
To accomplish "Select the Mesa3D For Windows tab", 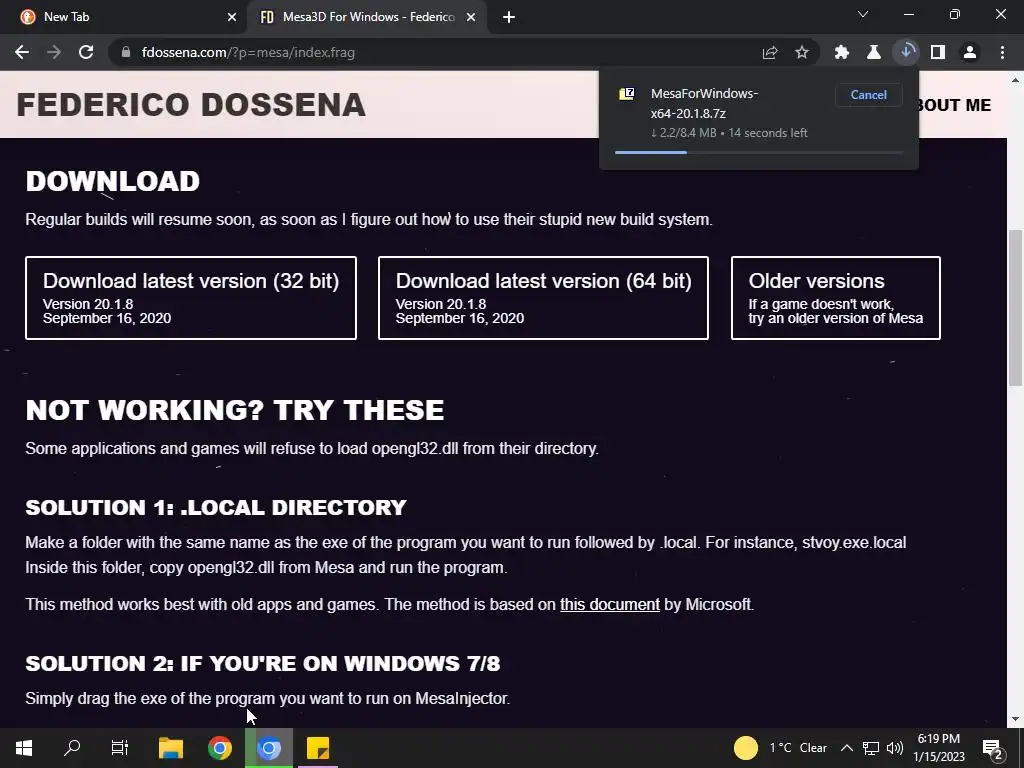I will [367, 17].
